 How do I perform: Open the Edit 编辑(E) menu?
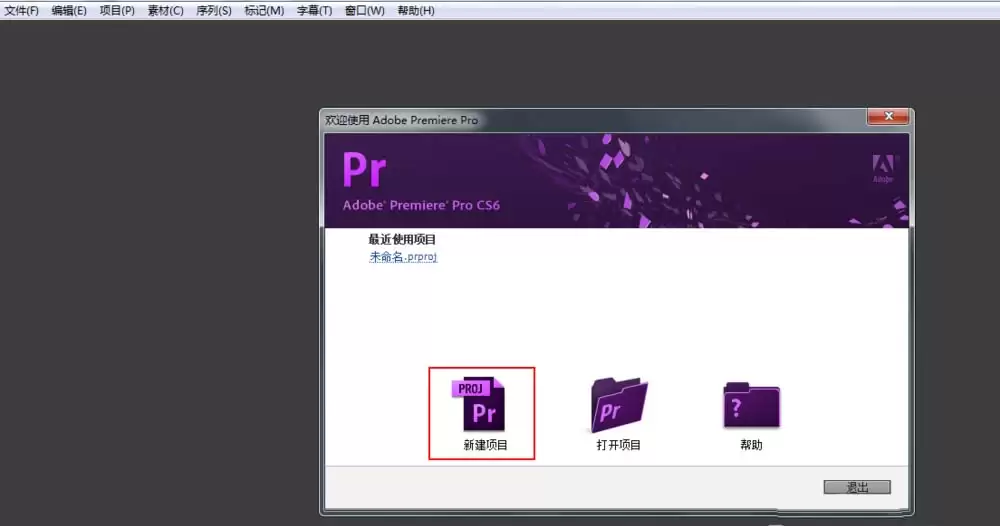tap(69, 10)
